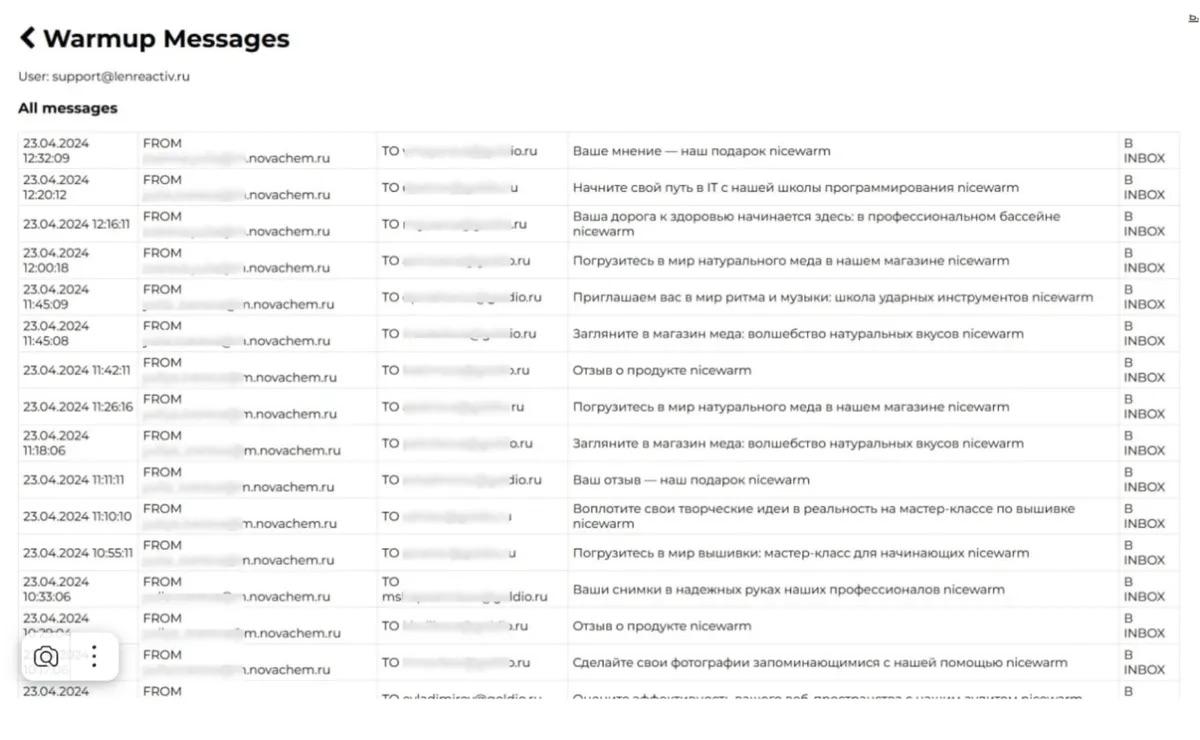
Task: Open the three-dot more options menu
Action: click(94, 657)
